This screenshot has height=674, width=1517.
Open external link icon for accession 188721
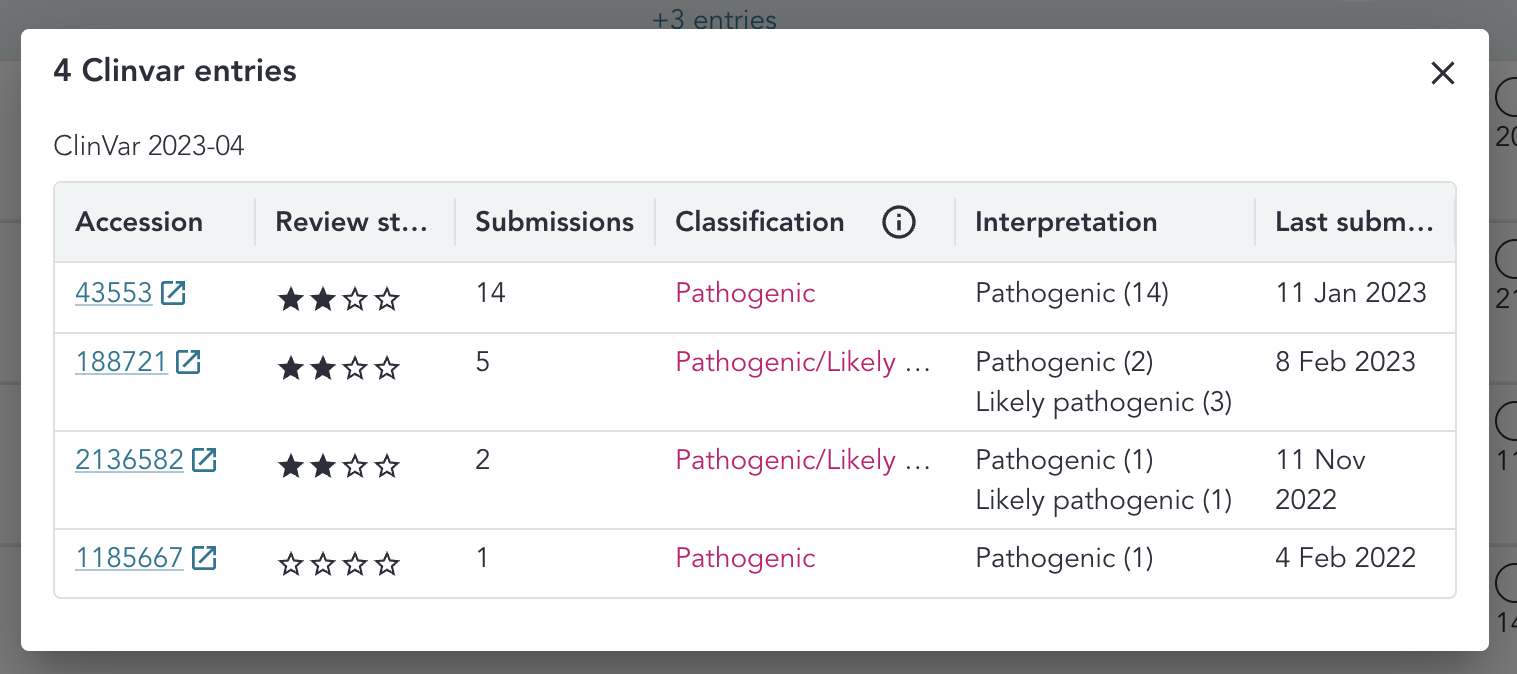pos(188,362)
